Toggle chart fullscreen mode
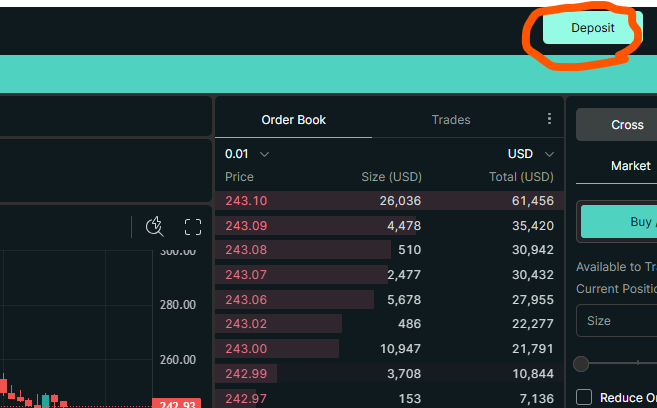 pyautogui.click(x=193, y=227)
